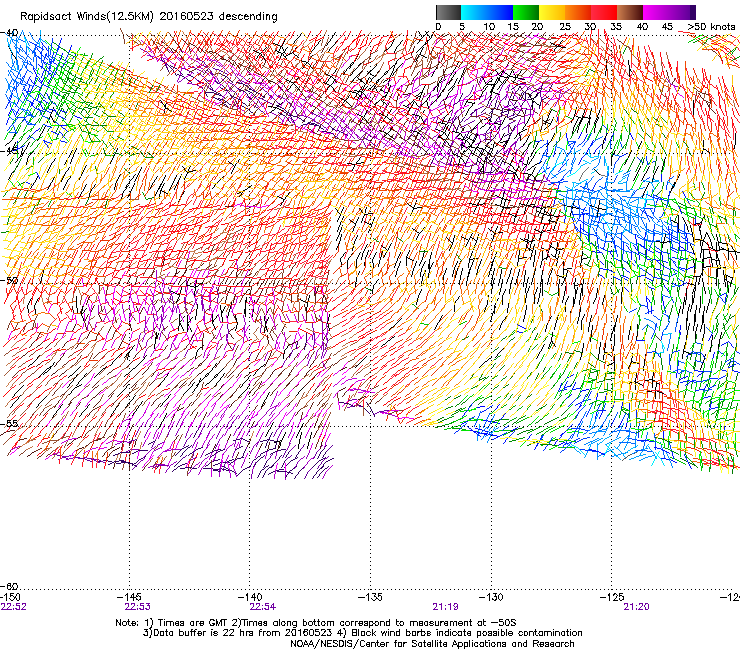Click the '-60' latitude label
Viewport: 740px width, 650px height.
[9, 586]
